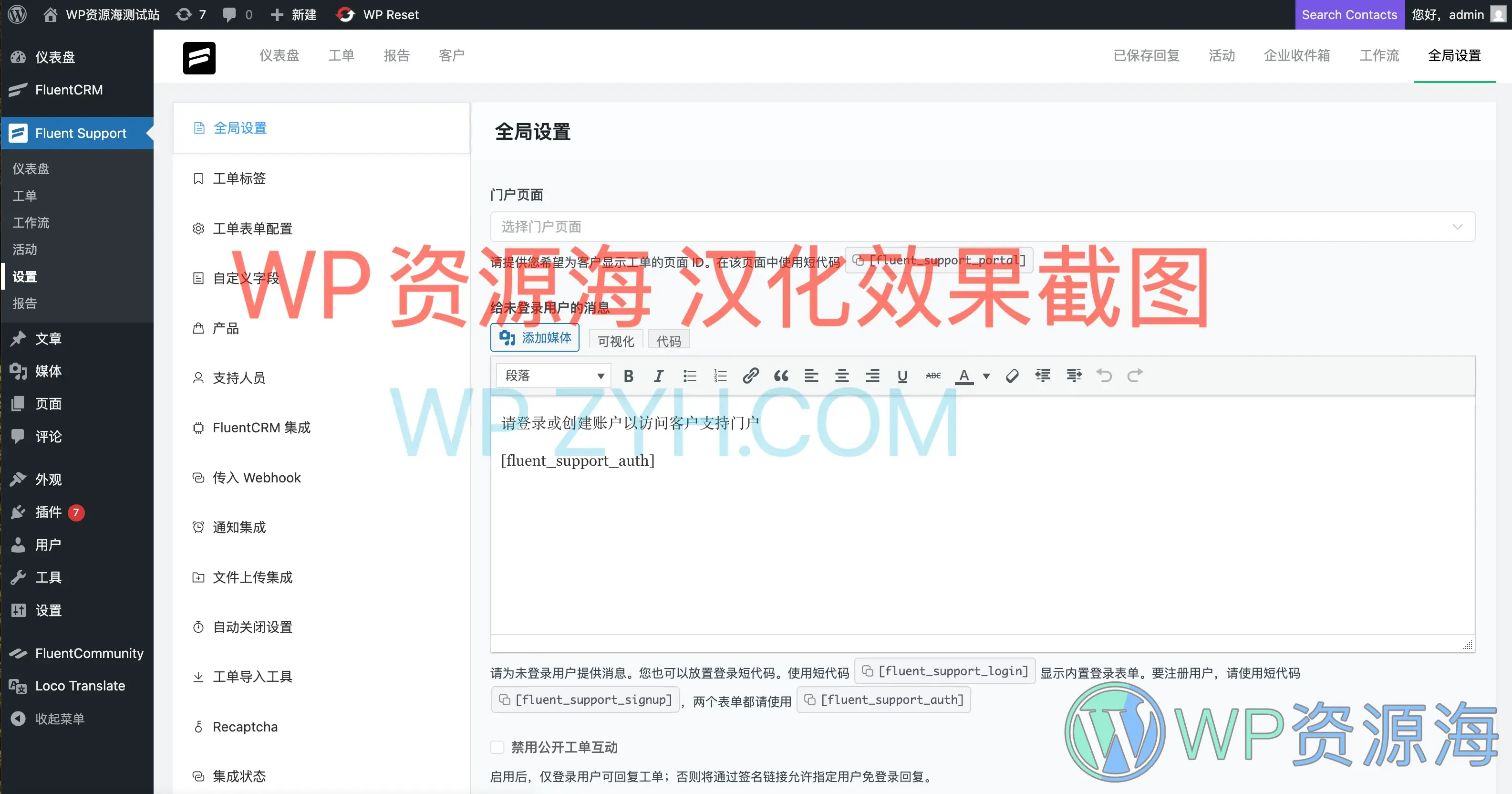
Task: Click the text color A swatch
Action: (x=964, y=376)
